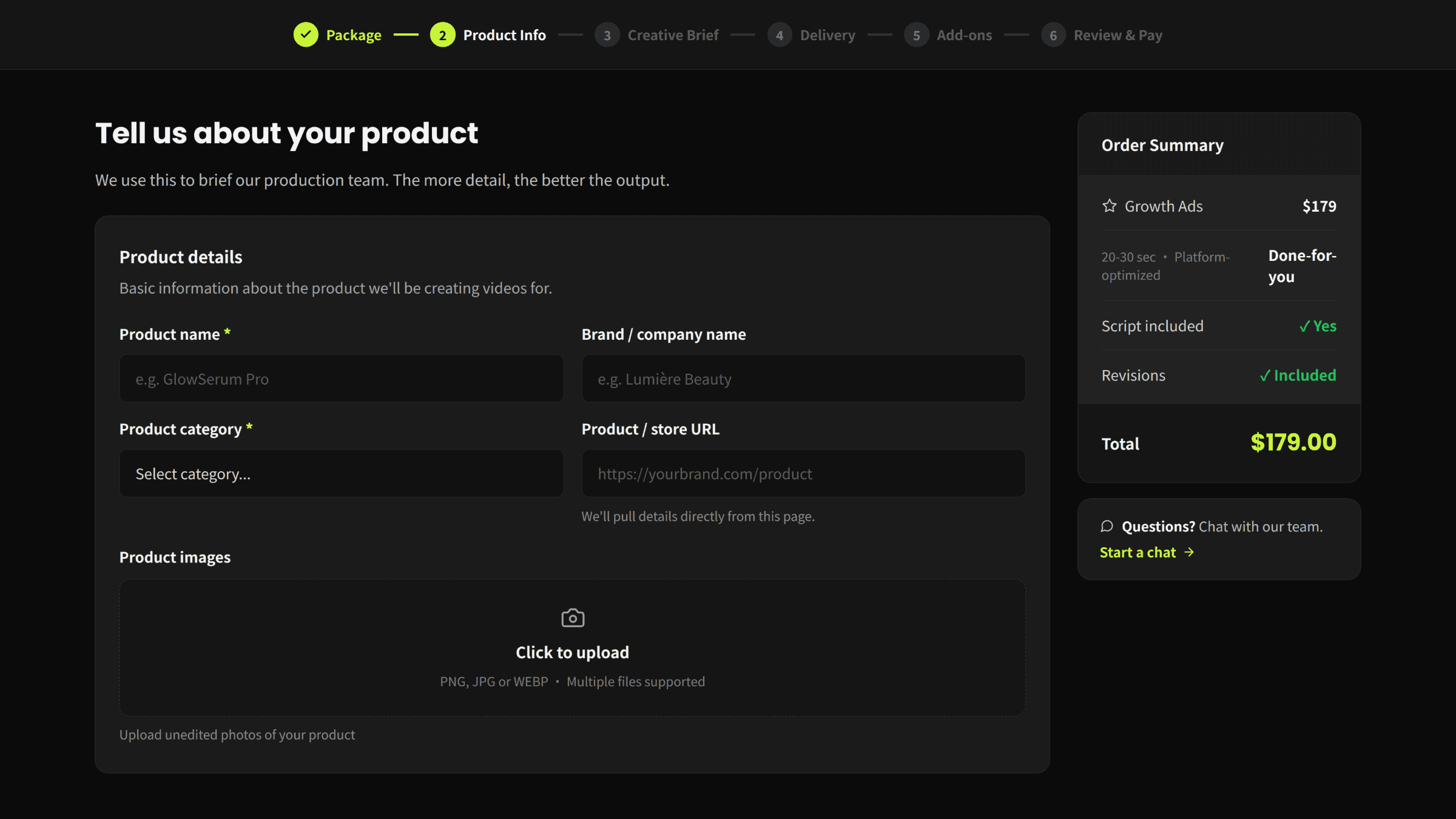Click the Script included row label

click(1152, 326)
